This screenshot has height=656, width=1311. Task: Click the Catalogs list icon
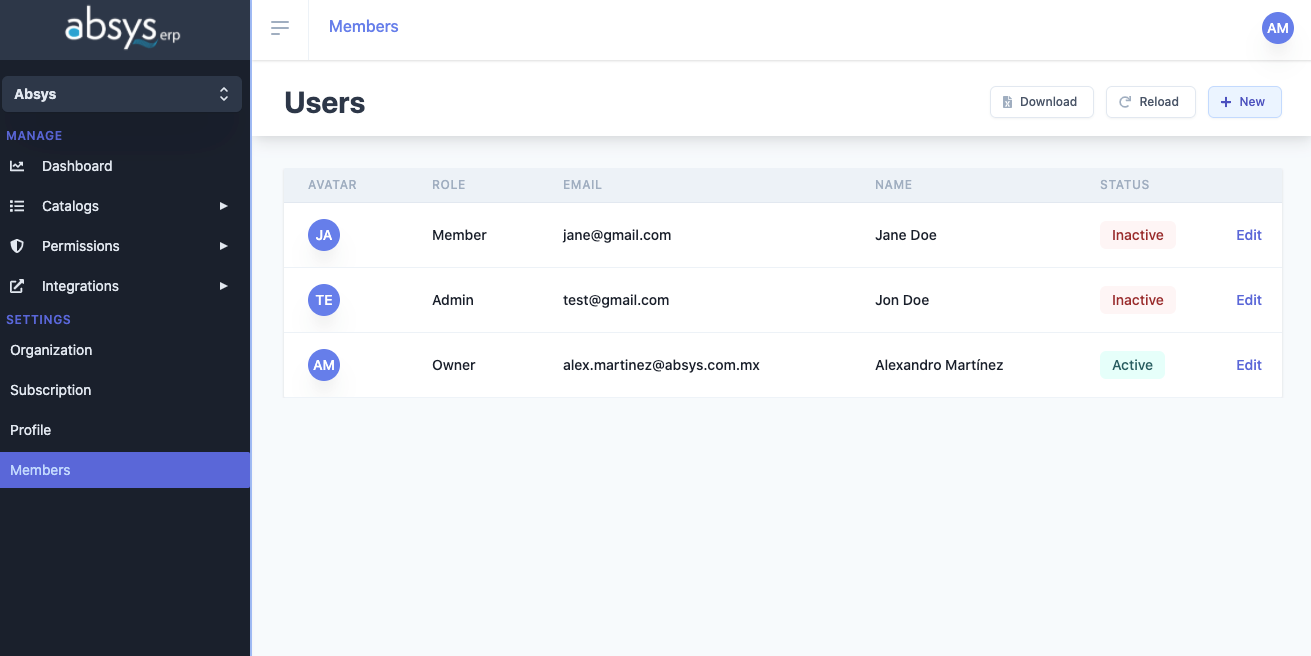(17, 206)
